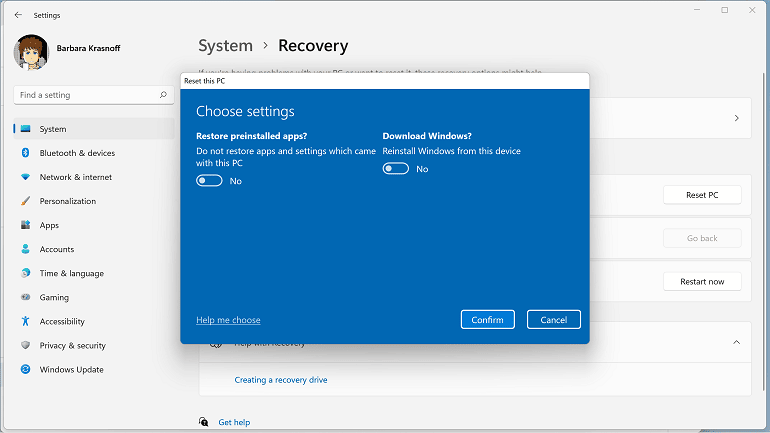Click the breadcrumb chevron separator
This screenshot has width=770, height=433.
coord(266,46)
